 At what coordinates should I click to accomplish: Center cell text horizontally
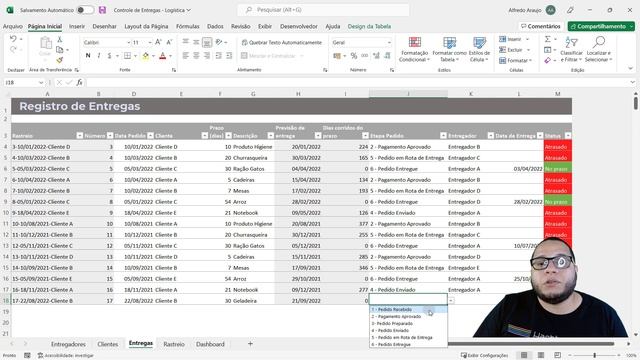click(x=196, y=56)
